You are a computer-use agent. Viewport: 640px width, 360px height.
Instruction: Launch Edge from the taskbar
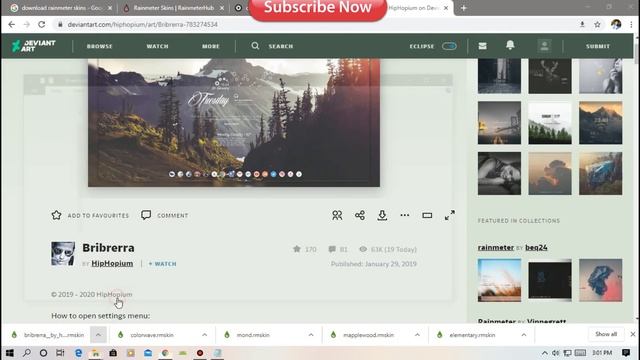78,353
